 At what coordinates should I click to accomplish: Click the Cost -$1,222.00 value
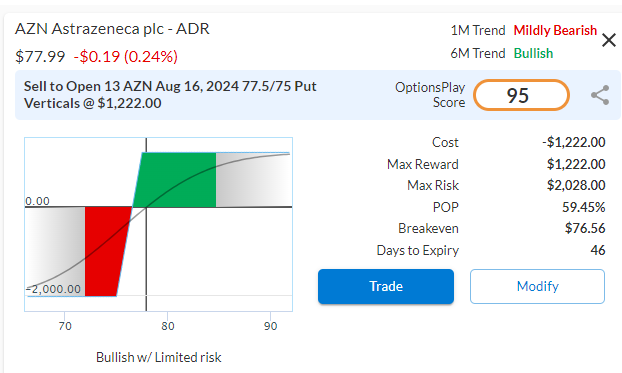574,142
